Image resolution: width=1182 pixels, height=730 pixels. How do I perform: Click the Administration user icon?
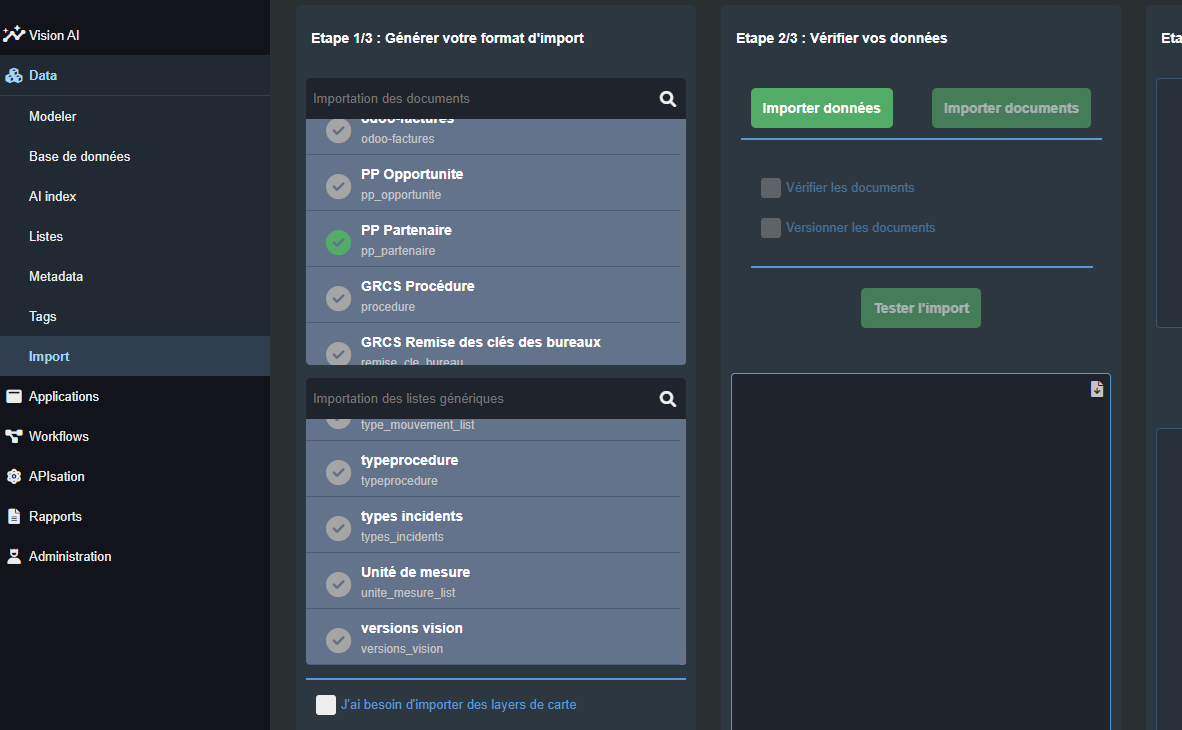point(14,556)
